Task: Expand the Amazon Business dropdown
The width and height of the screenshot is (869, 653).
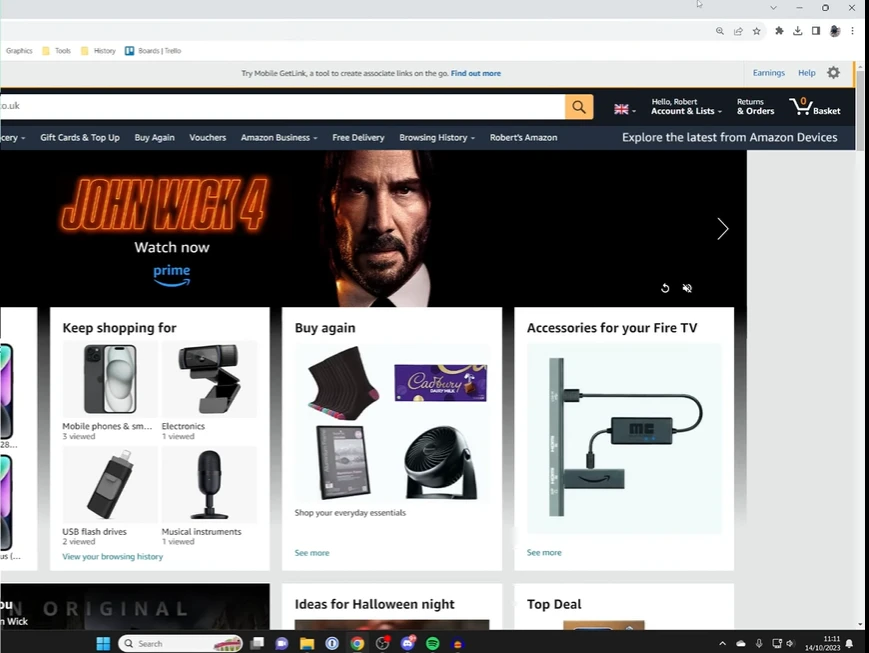Action: pyautogui.click(x=279, y=137)
